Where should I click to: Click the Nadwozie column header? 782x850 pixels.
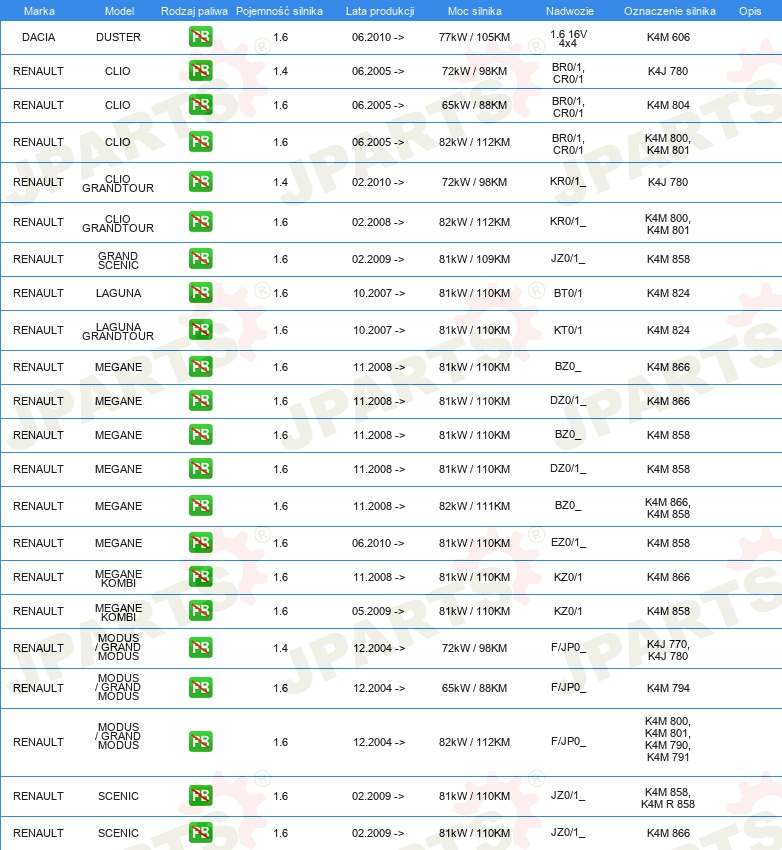point(570,11)
